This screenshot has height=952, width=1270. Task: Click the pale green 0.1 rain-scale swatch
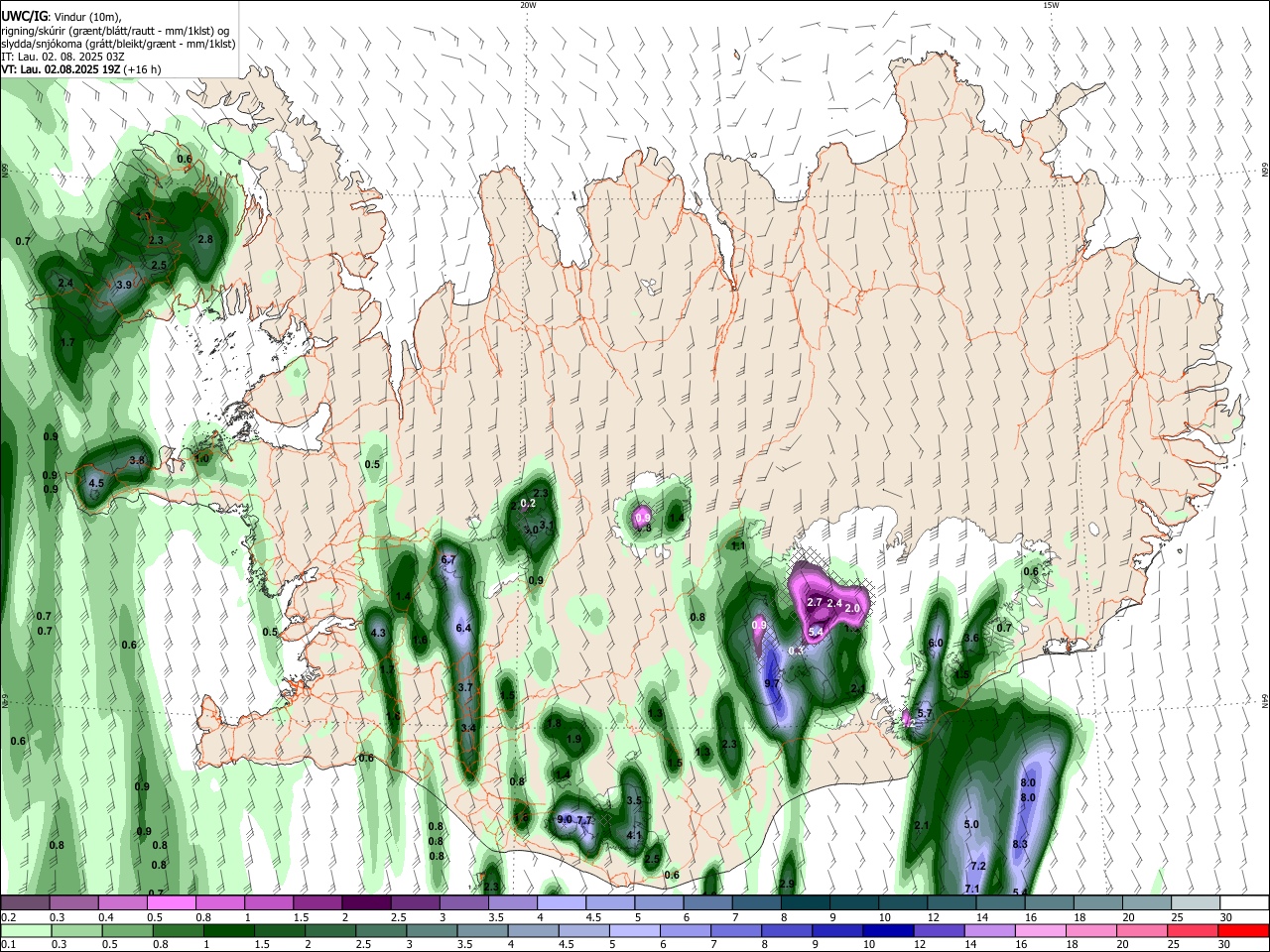[25, 930]
